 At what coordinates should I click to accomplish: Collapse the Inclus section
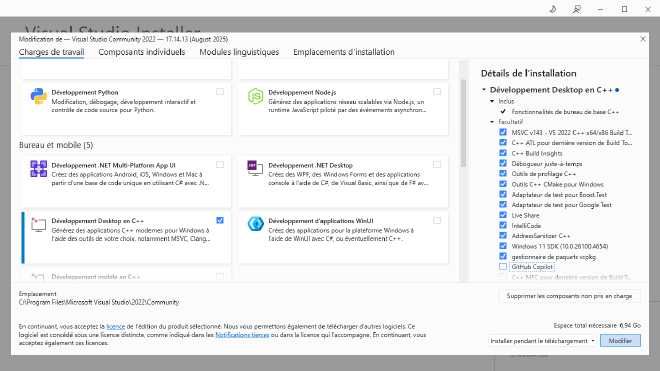(x=492, y=101)
